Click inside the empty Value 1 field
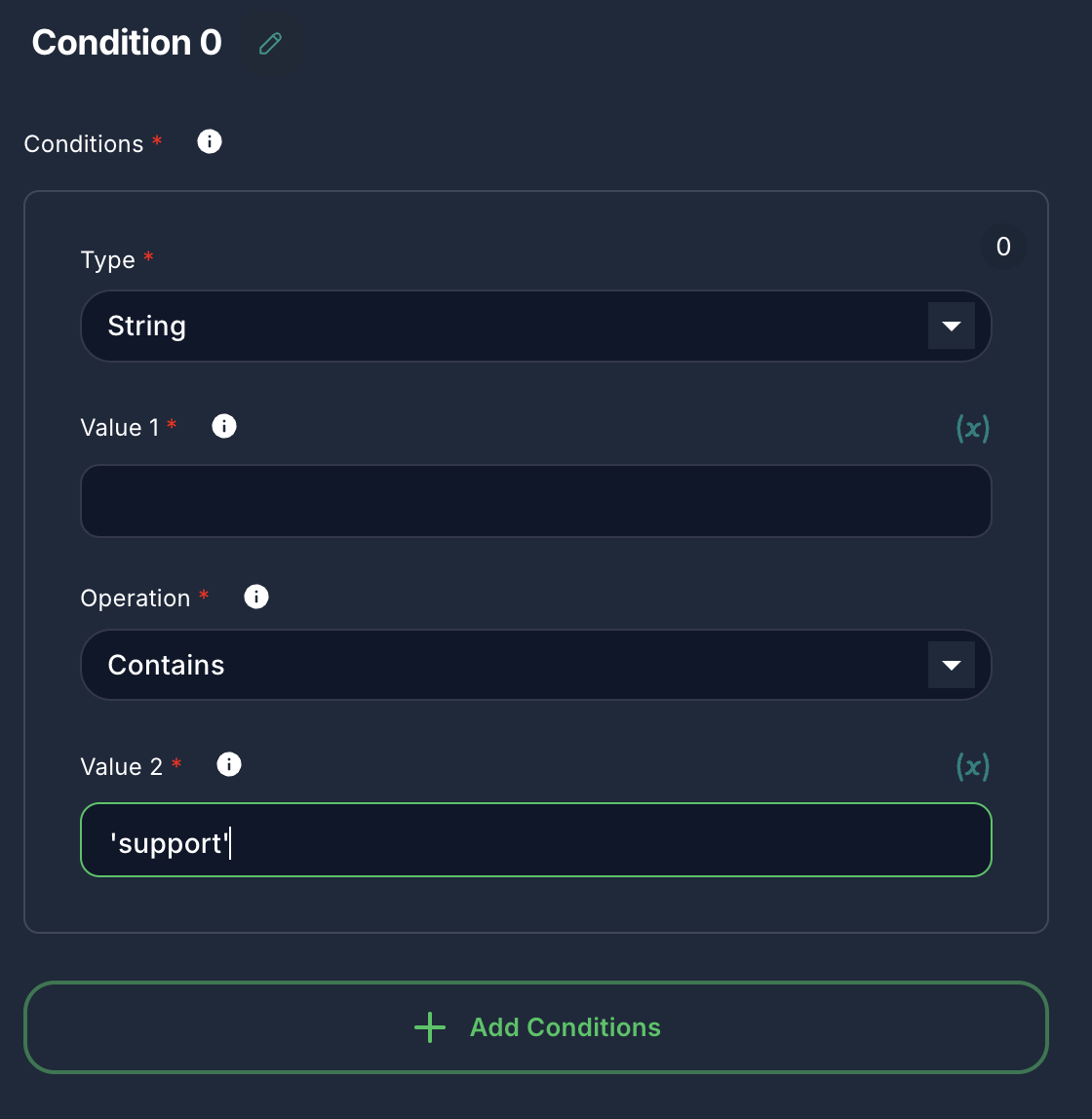Viewport: 1092px width, 1119px height. pyautogui.click(x=536, y=501)
